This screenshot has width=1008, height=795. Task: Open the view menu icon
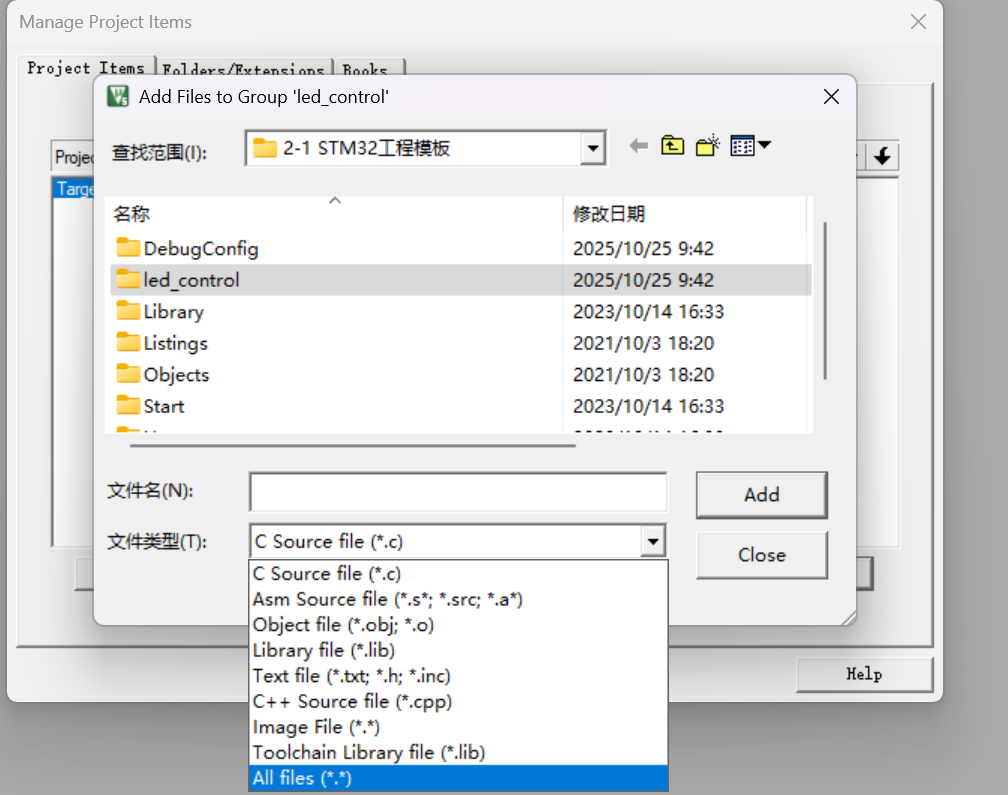pyautogui.click(x=750, y=146)
